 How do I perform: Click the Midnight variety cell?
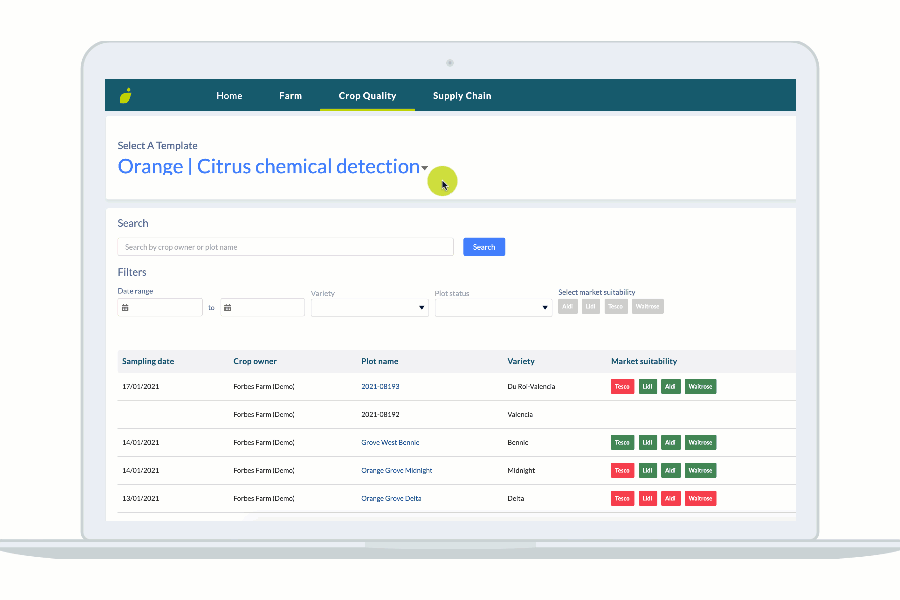click(521, 470)
